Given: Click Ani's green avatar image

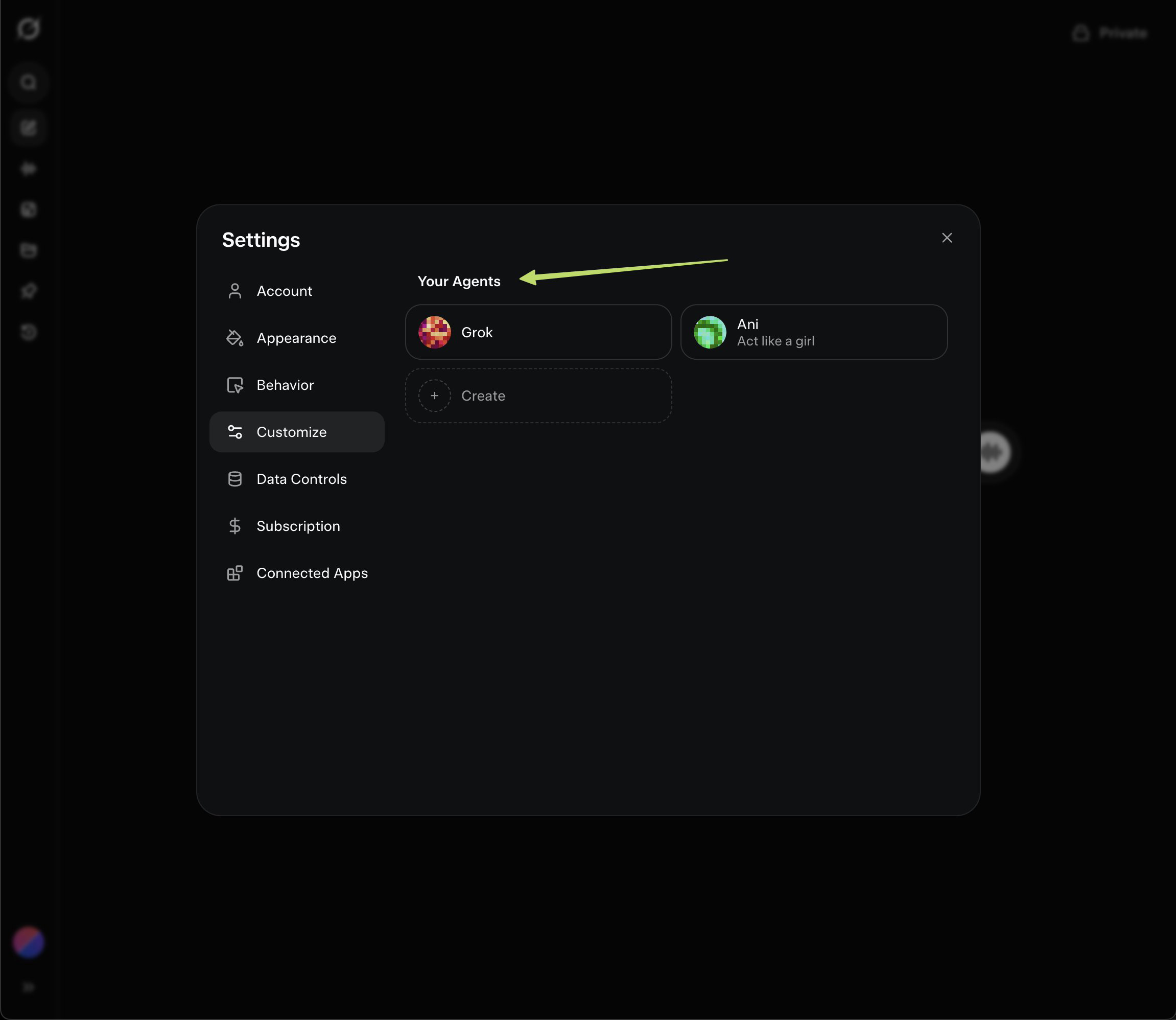Looking at the screenshot, I should (x=710, y=332).
